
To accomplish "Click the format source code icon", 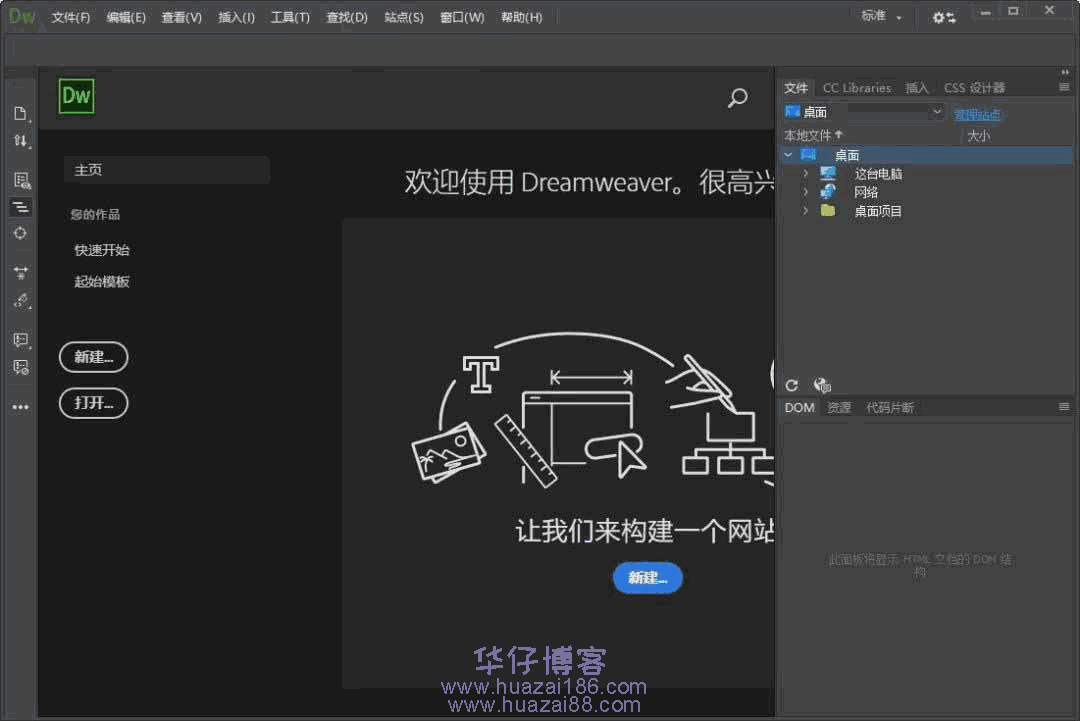I will [21, 207].
